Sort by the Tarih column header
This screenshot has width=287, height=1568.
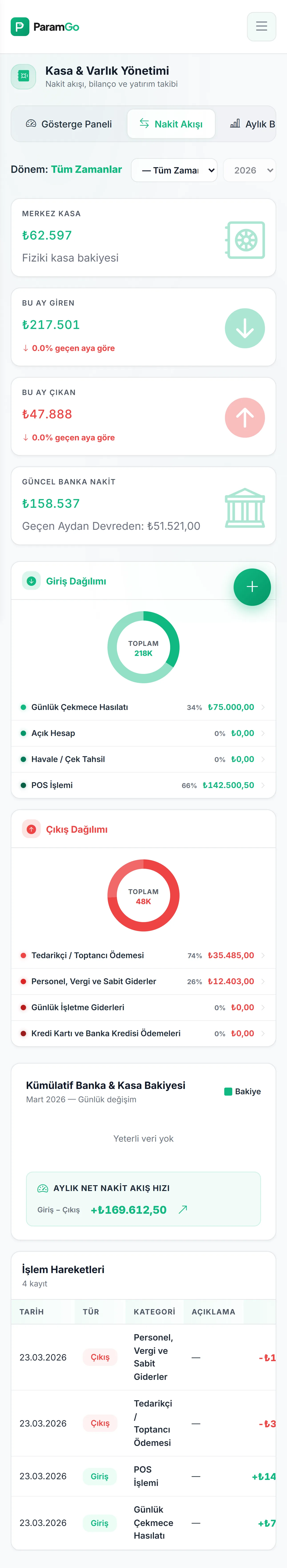32,1312
